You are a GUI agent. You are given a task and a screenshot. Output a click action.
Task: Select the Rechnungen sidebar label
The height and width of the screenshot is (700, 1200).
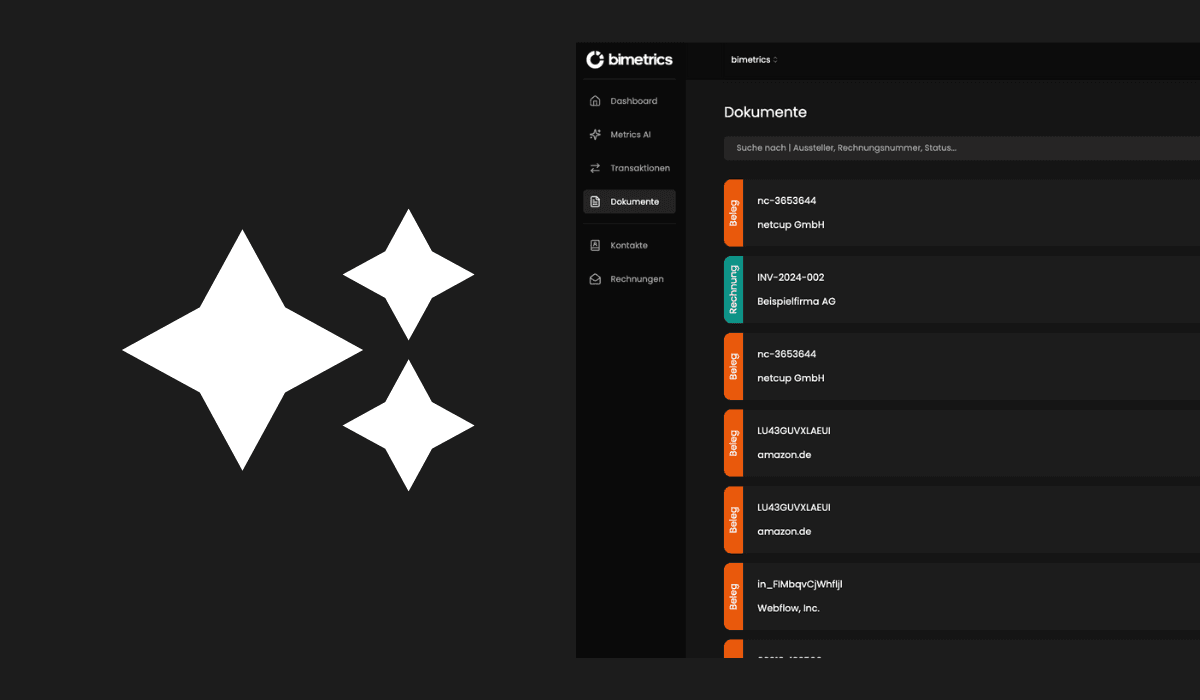tap(637, 279)
